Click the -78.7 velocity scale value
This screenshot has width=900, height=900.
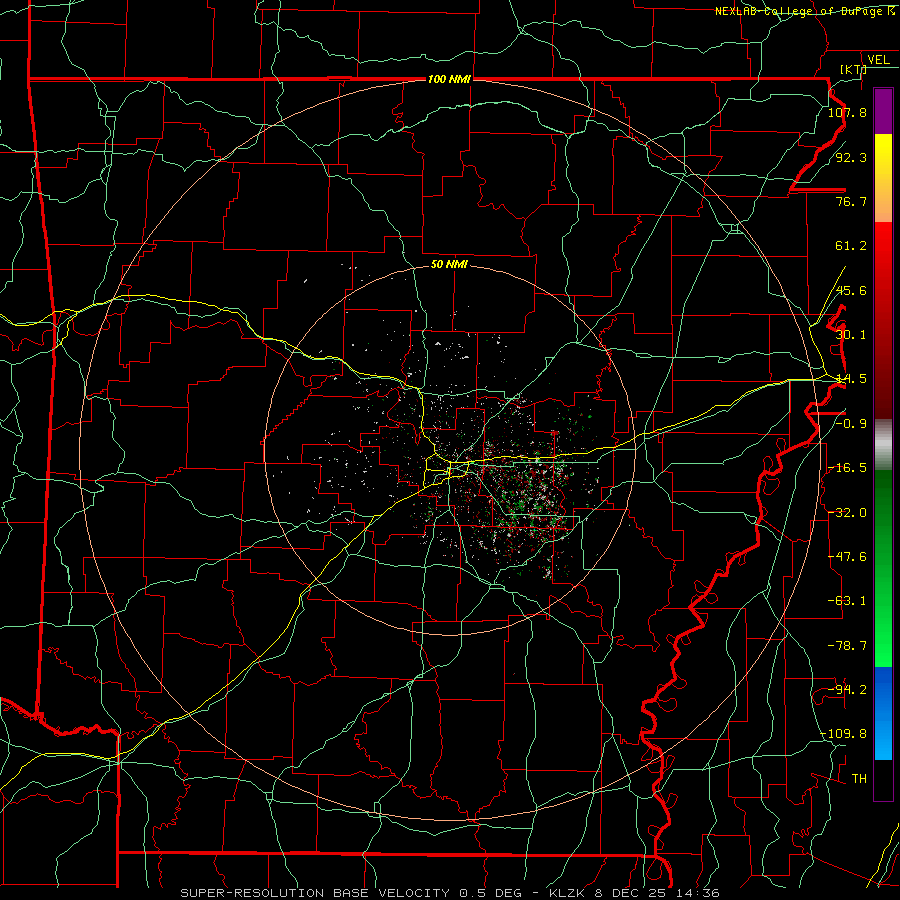[x=847, y=646]
